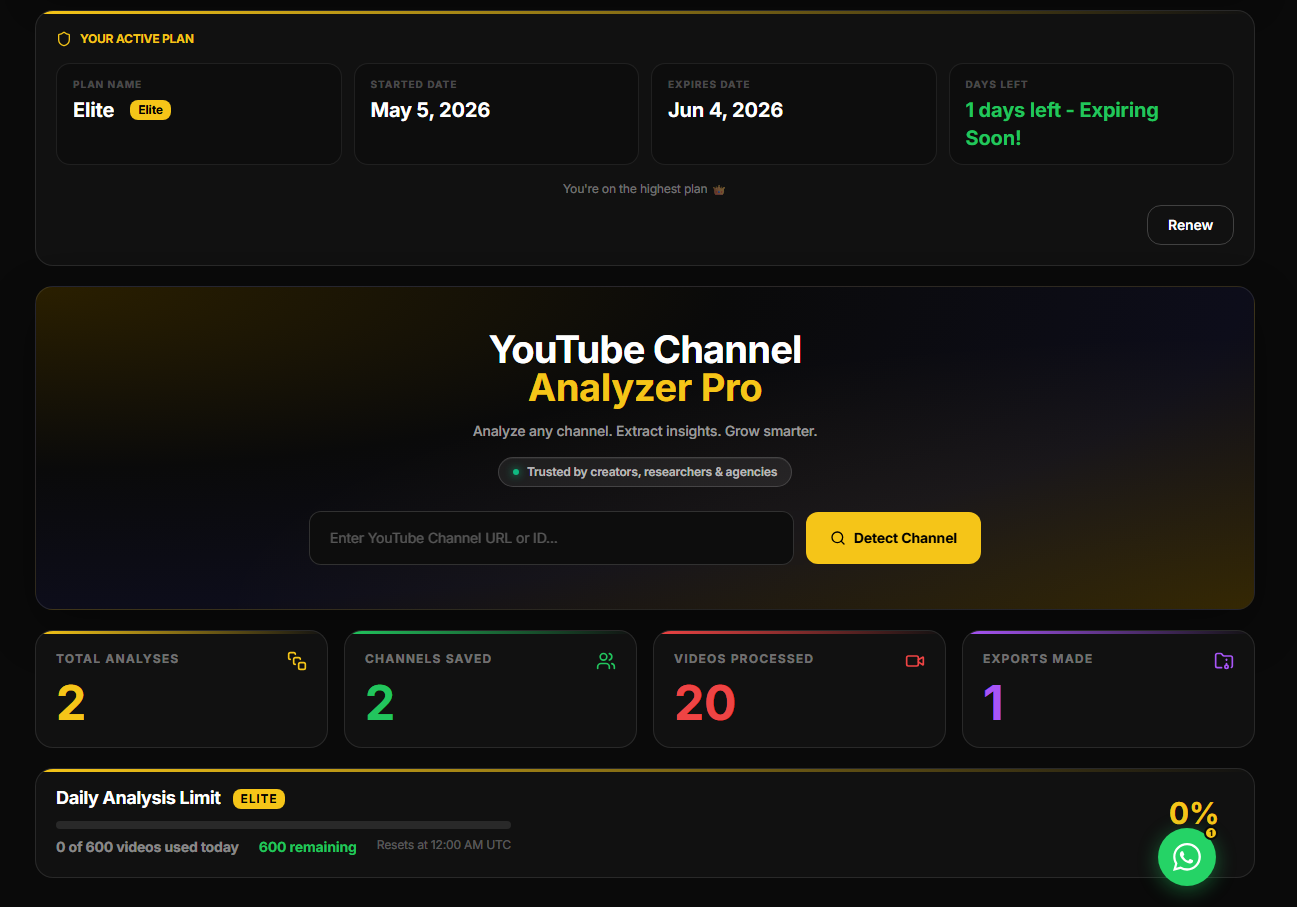Click the 'EXPORTS MADE' card label
This screenshot has height=907, width=1297.
[1038, 659]
